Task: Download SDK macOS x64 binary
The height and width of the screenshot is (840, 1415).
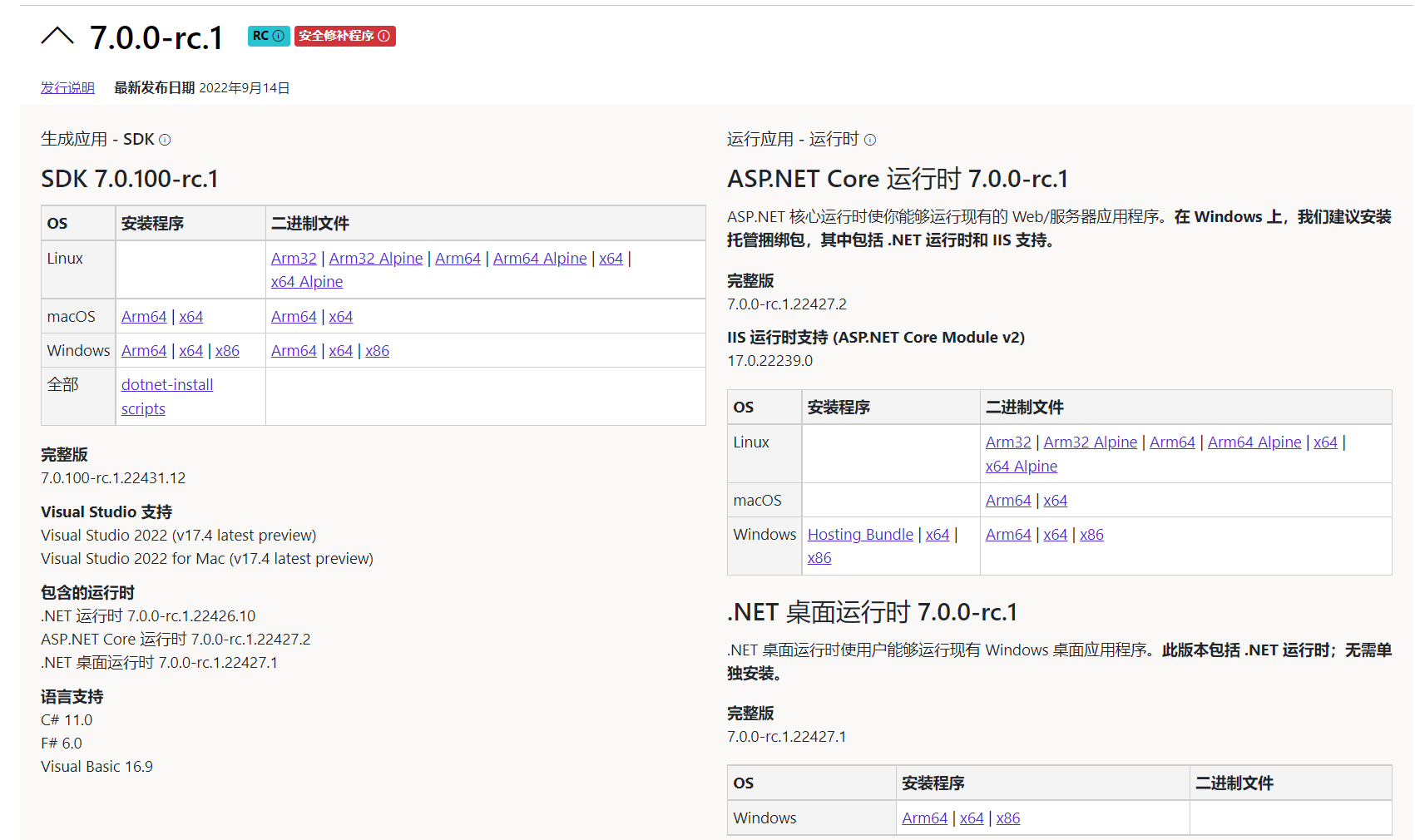Action: pyautogui.click(x=341, y=316)
